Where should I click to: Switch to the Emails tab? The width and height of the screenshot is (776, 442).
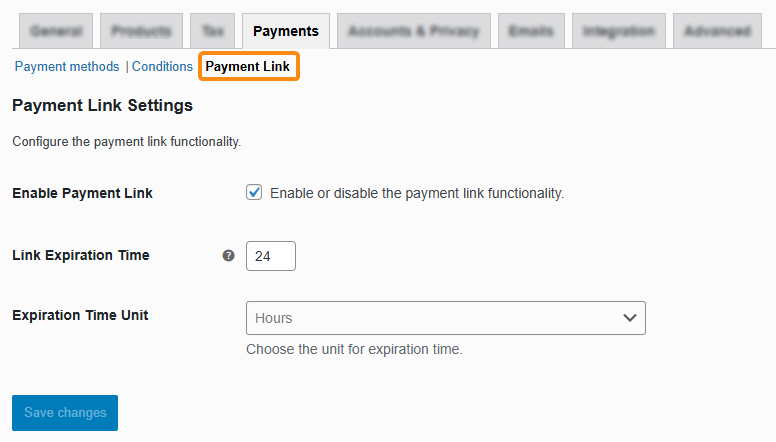531,32
